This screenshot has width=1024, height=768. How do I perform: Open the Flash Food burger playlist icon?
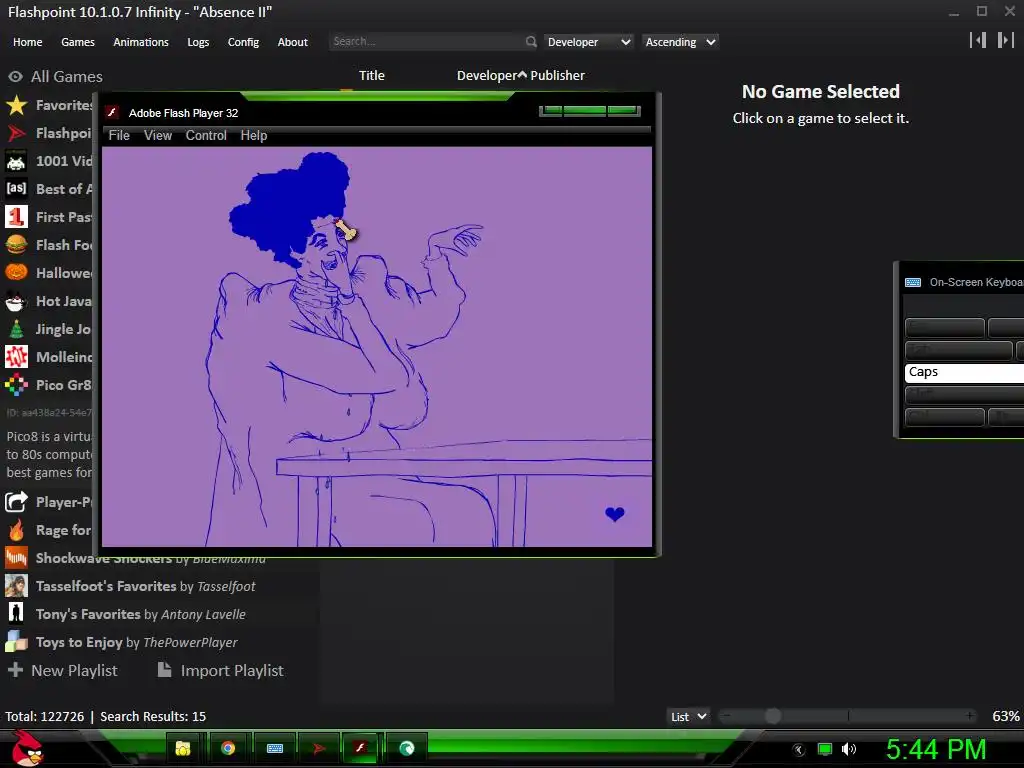16,245
